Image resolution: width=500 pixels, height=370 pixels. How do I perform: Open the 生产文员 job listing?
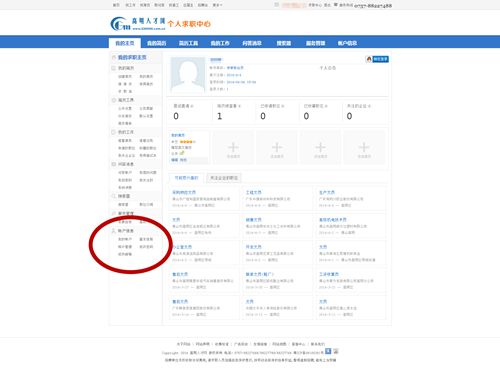[327, 192]
